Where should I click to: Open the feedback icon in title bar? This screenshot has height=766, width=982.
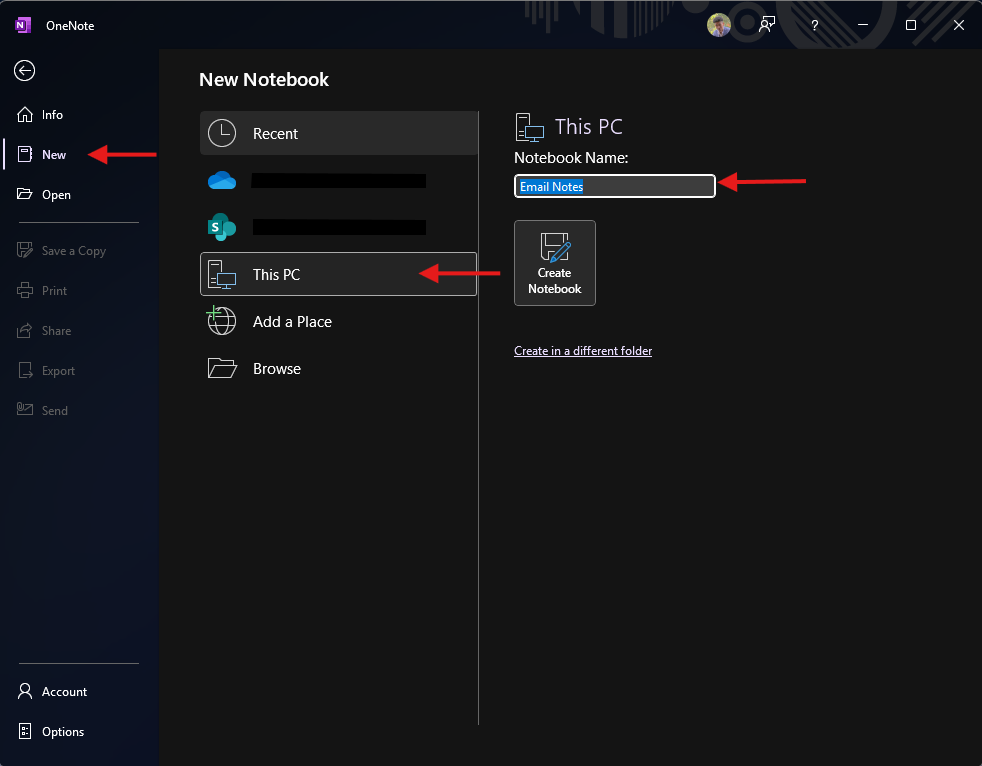pyautogui.click(x=767, y=25)
